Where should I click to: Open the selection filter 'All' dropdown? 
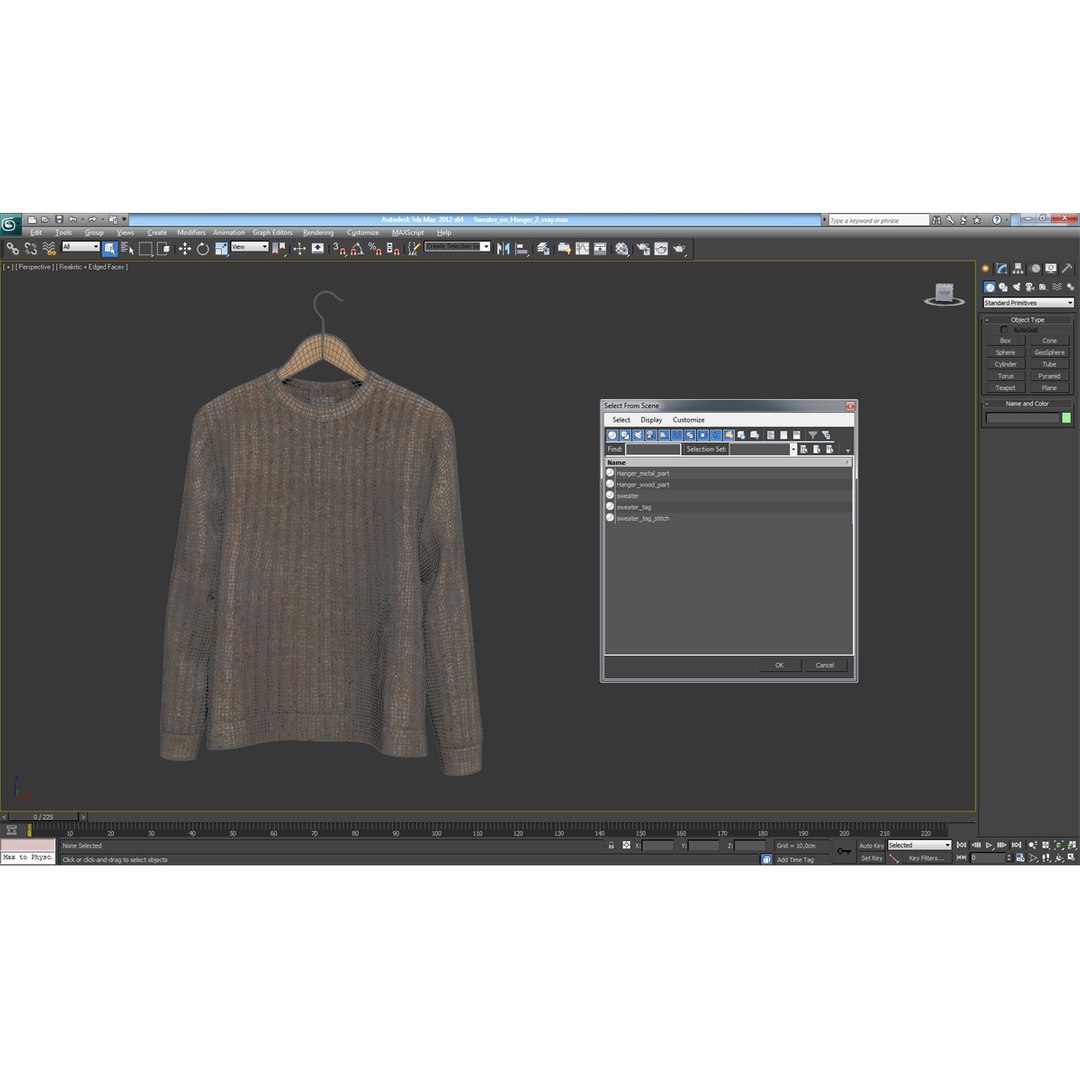[81, 247]
